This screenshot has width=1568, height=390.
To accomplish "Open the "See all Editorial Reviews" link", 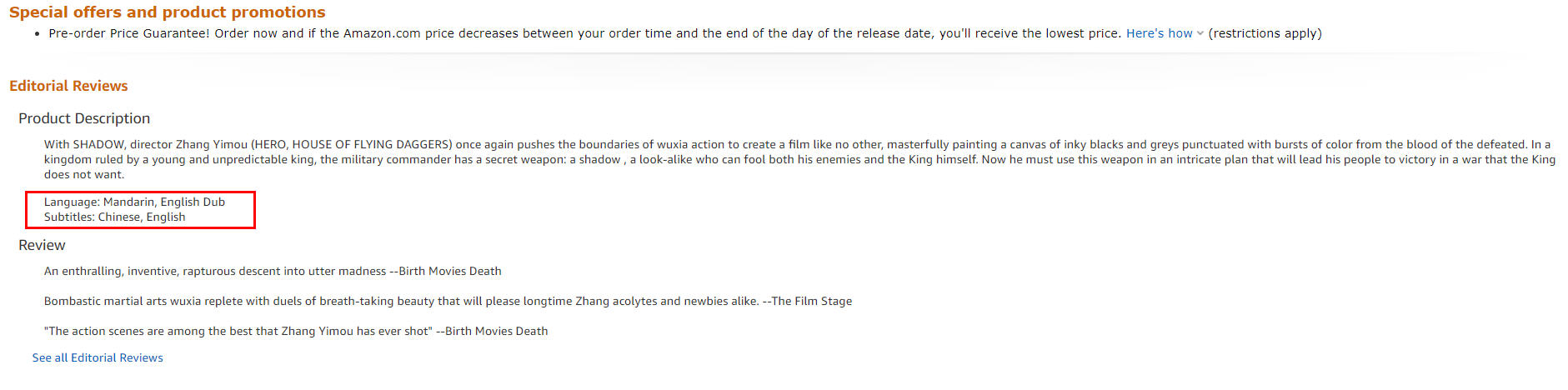I will (98, 357).
